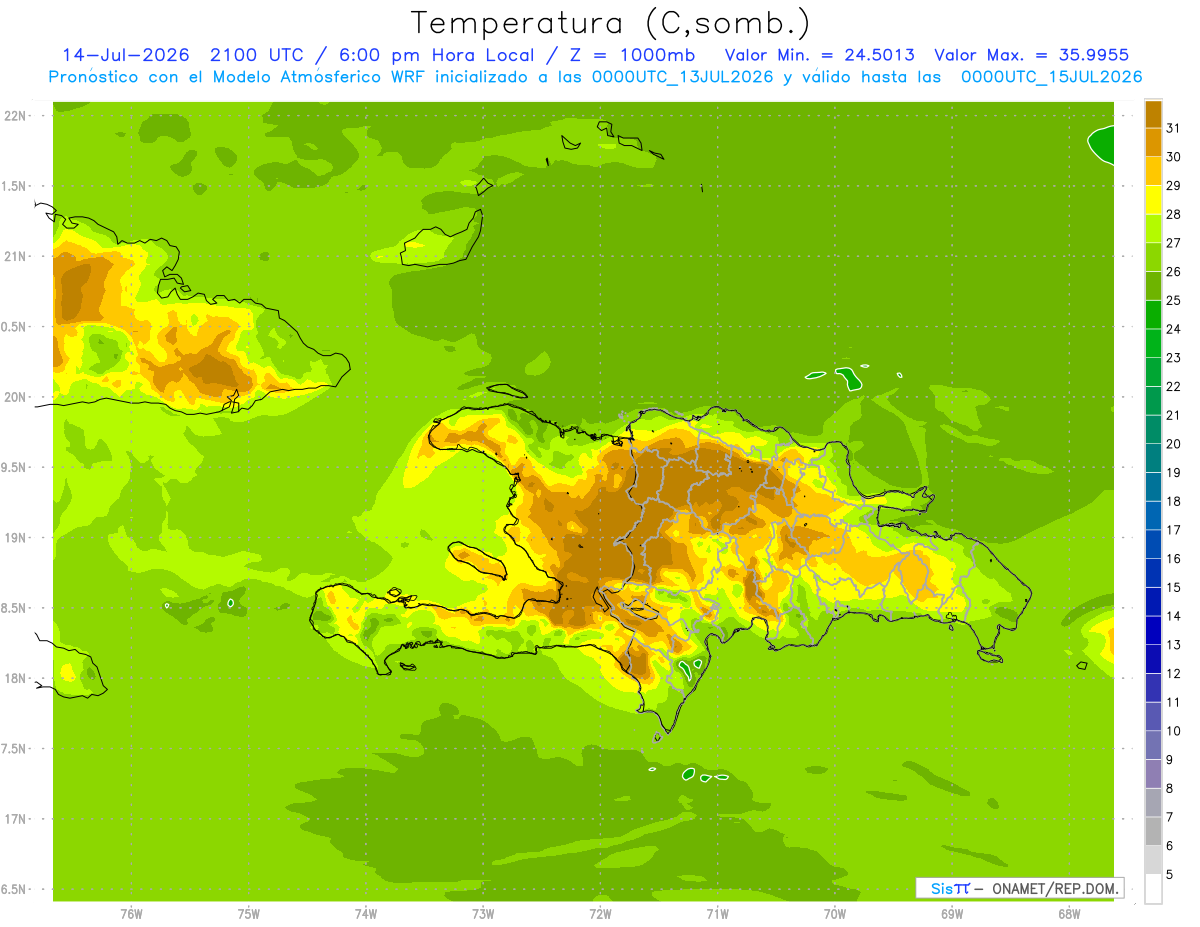Screen dimensions: 1200x927
Task: Click the small dark green island north of Hispaniola
Action: pos(849,379)
